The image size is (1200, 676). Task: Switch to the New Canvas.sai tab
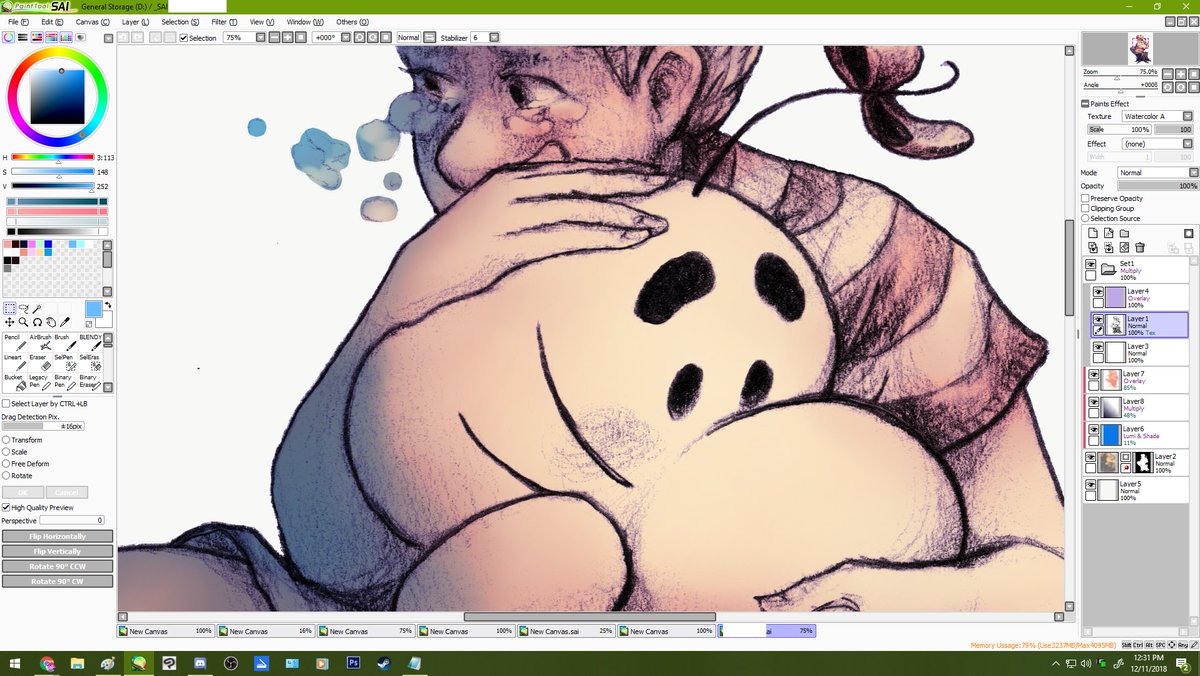point(566,631)
